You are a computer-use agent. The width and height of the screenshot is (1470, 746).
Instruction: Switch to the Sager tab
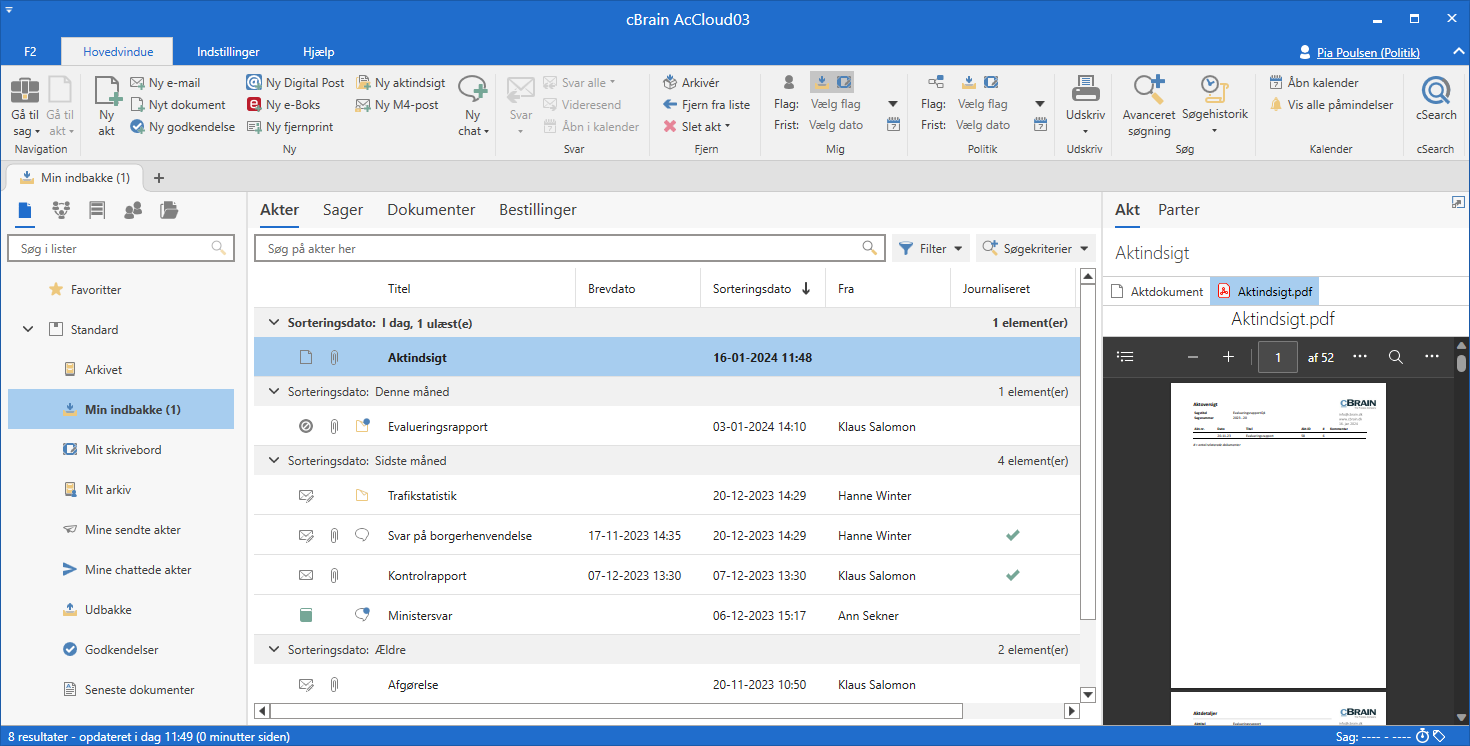click(x=343, y=210)
